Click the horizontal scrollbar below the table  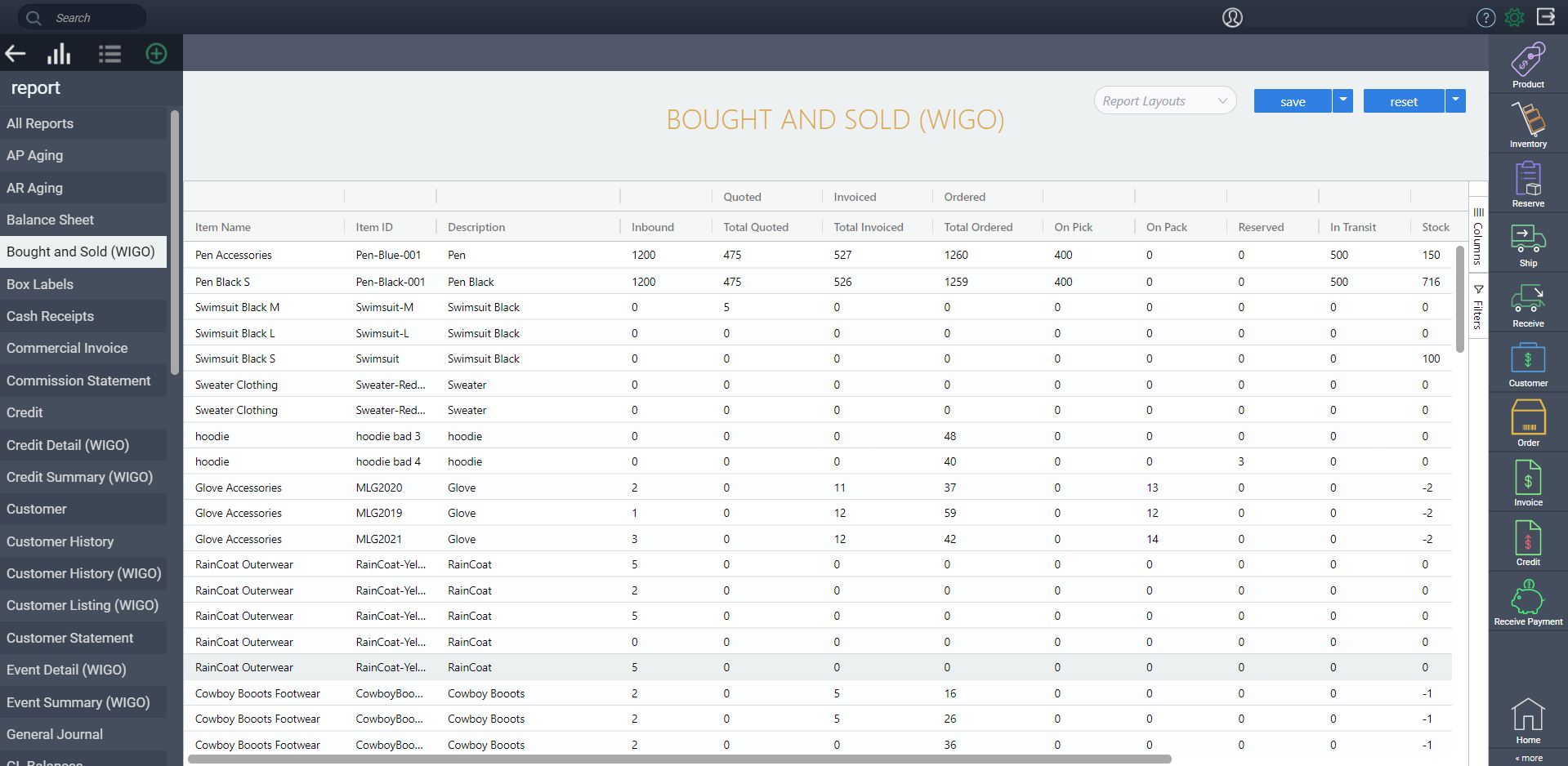[x=680, y=759]
